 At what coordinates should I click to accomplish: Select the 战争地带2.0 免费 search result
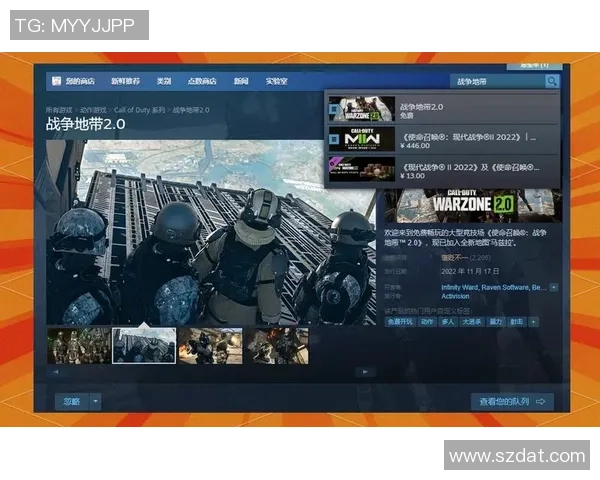(x=443, y=109)
